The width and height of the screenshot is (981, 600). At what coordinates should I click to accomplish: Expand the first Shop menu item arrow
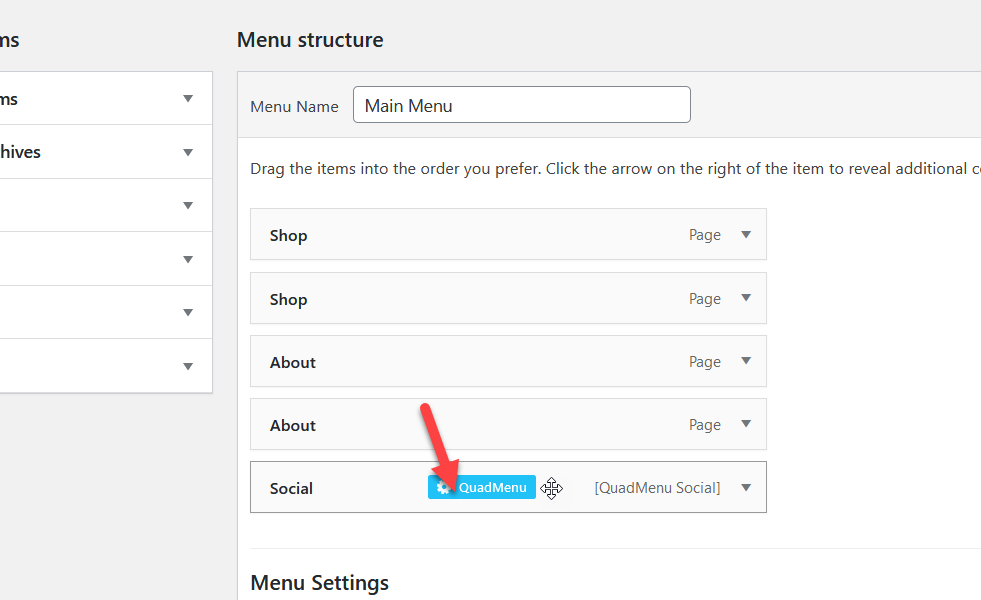coord(746,235)
